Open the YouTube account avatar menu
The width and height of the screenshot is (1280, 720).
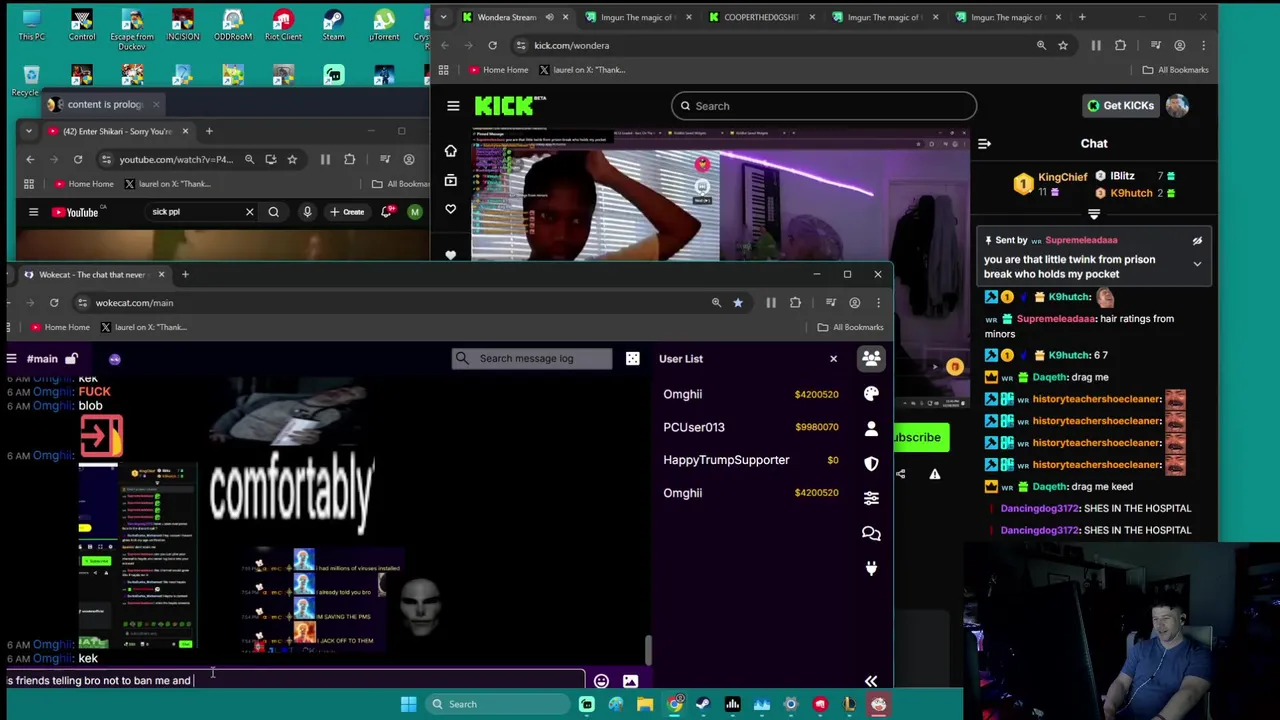coord(415,212)
